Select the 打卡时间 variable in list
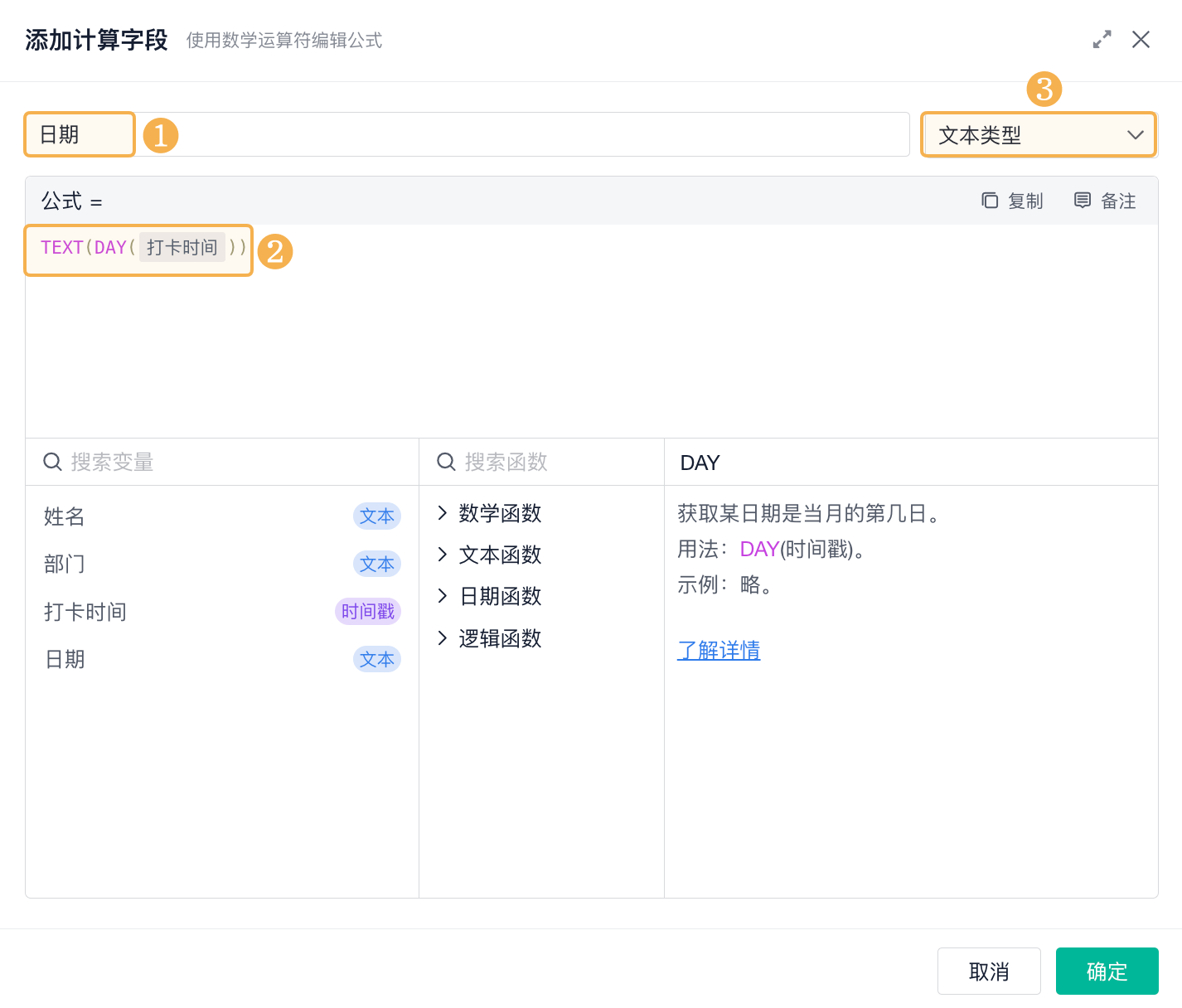The height and width of the screenshot is (1008, 1182). pyautogui.click(x=222, y=612)
